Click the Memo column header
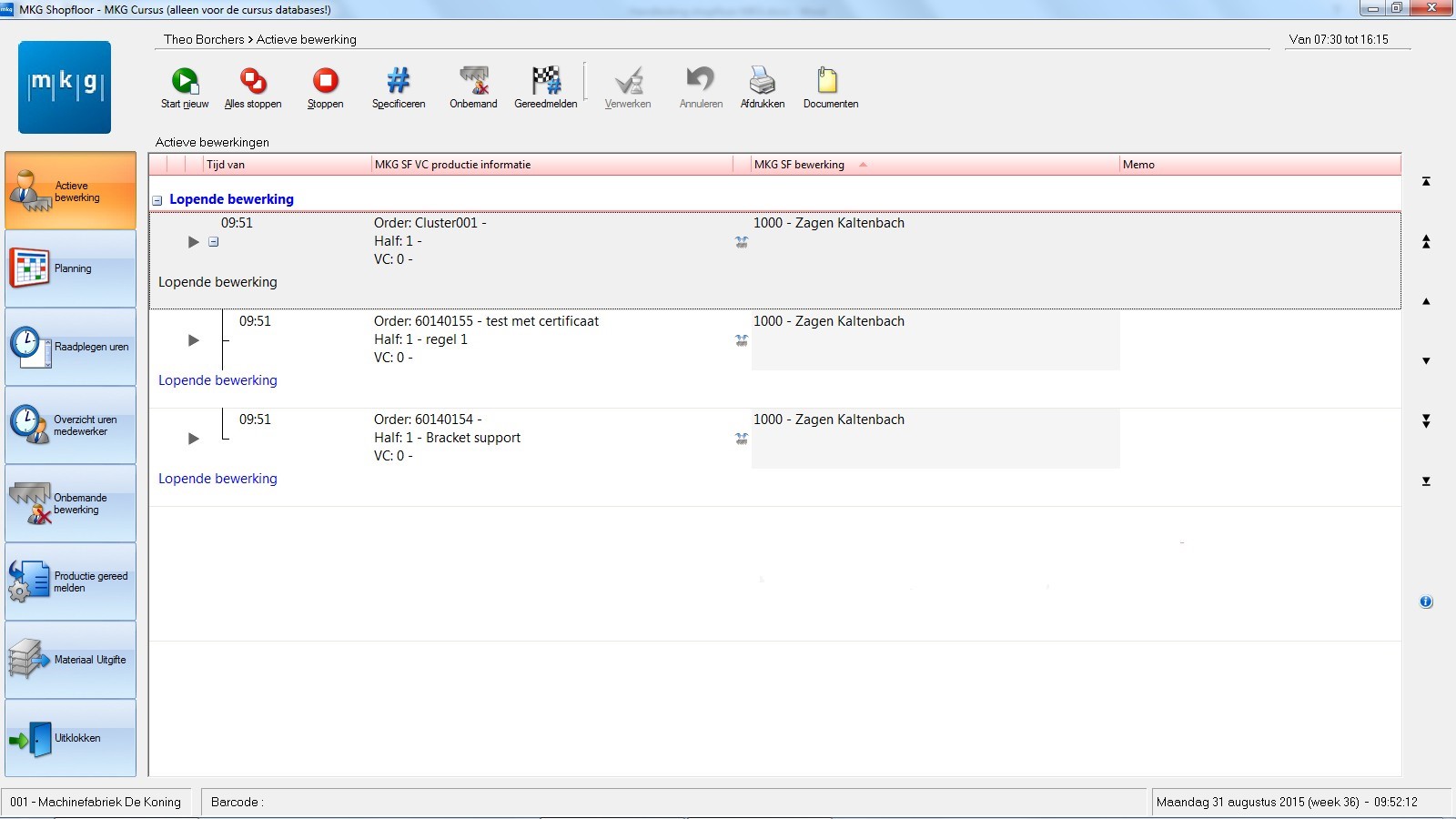 [x=1260, y=165]
